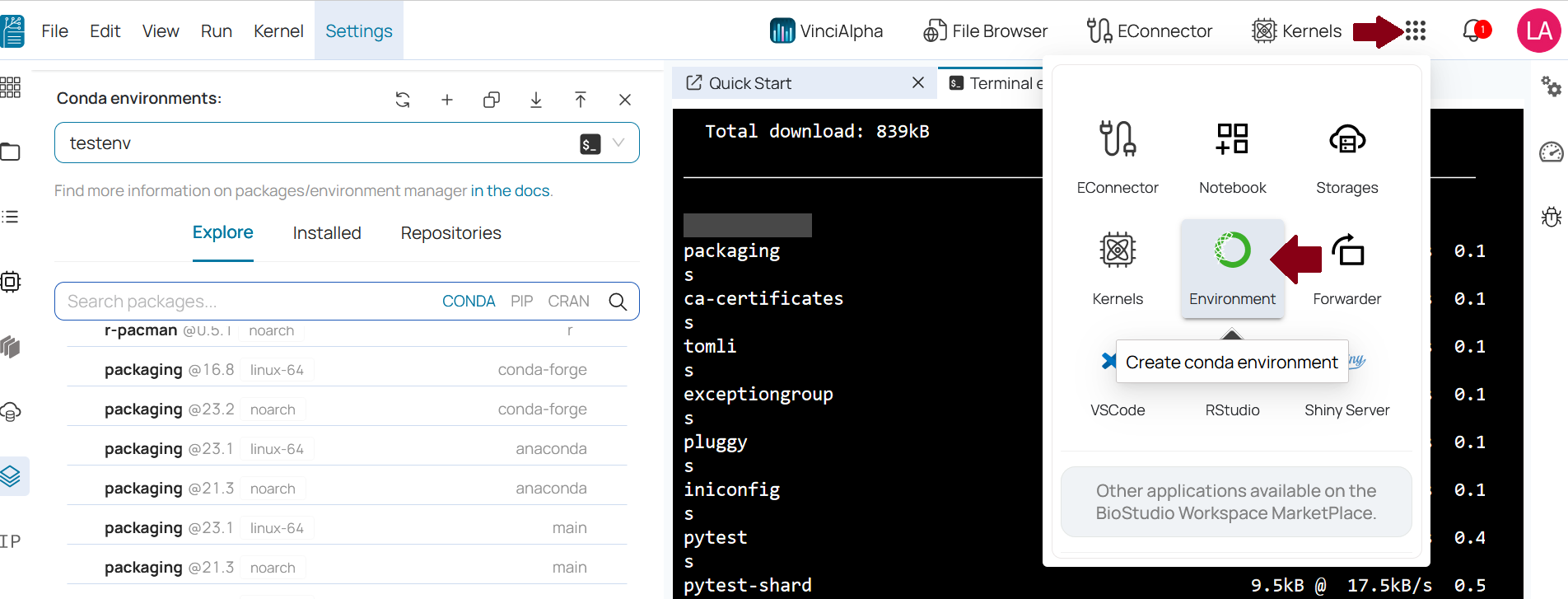The height and width of the screenshot is (599, 1568).
Task: Launch Forwarder from apps popup
Action: pos(1347,269)
